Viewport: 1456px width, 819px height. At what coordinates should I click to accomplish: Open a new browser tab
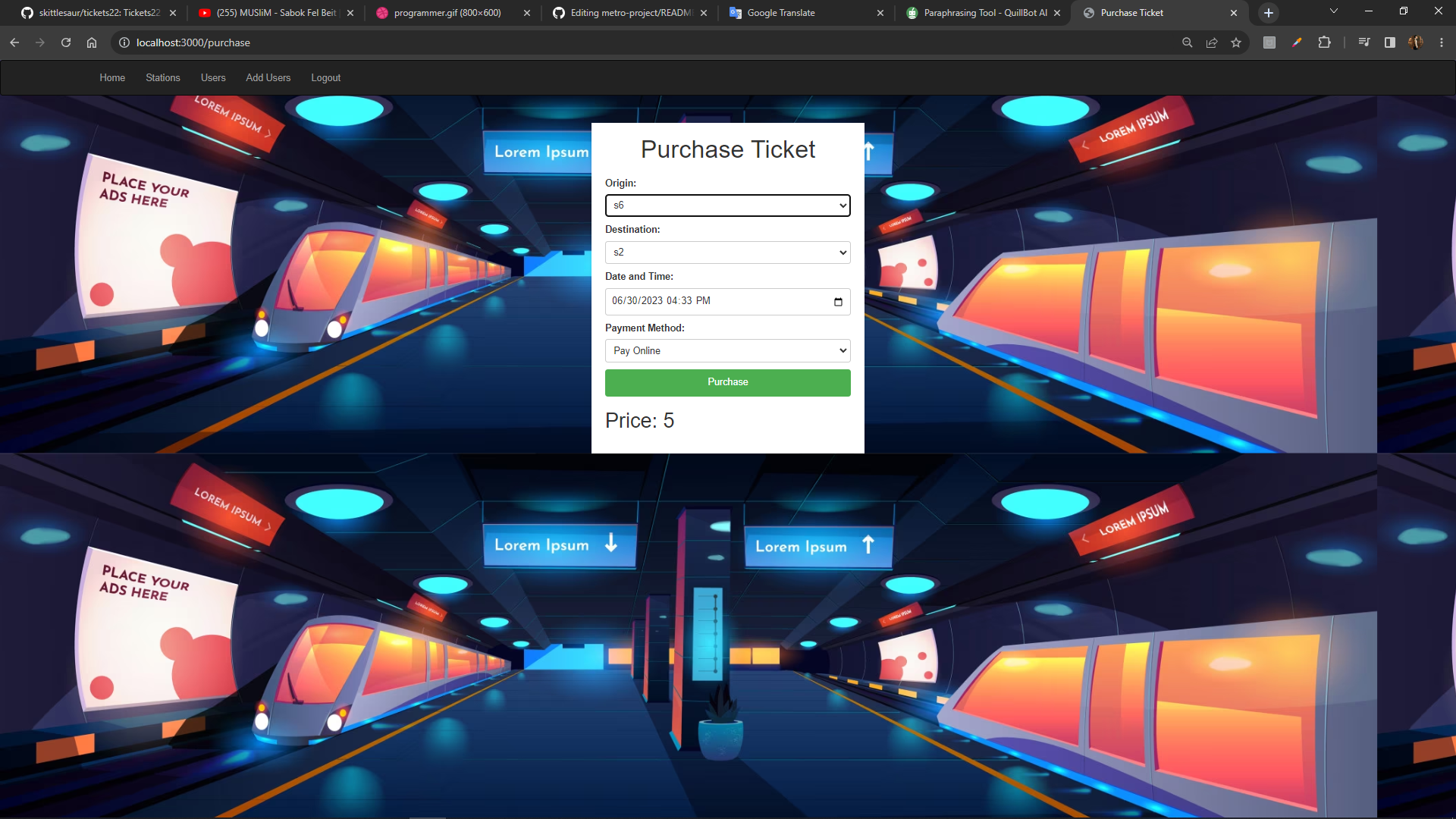(1269, 13)
